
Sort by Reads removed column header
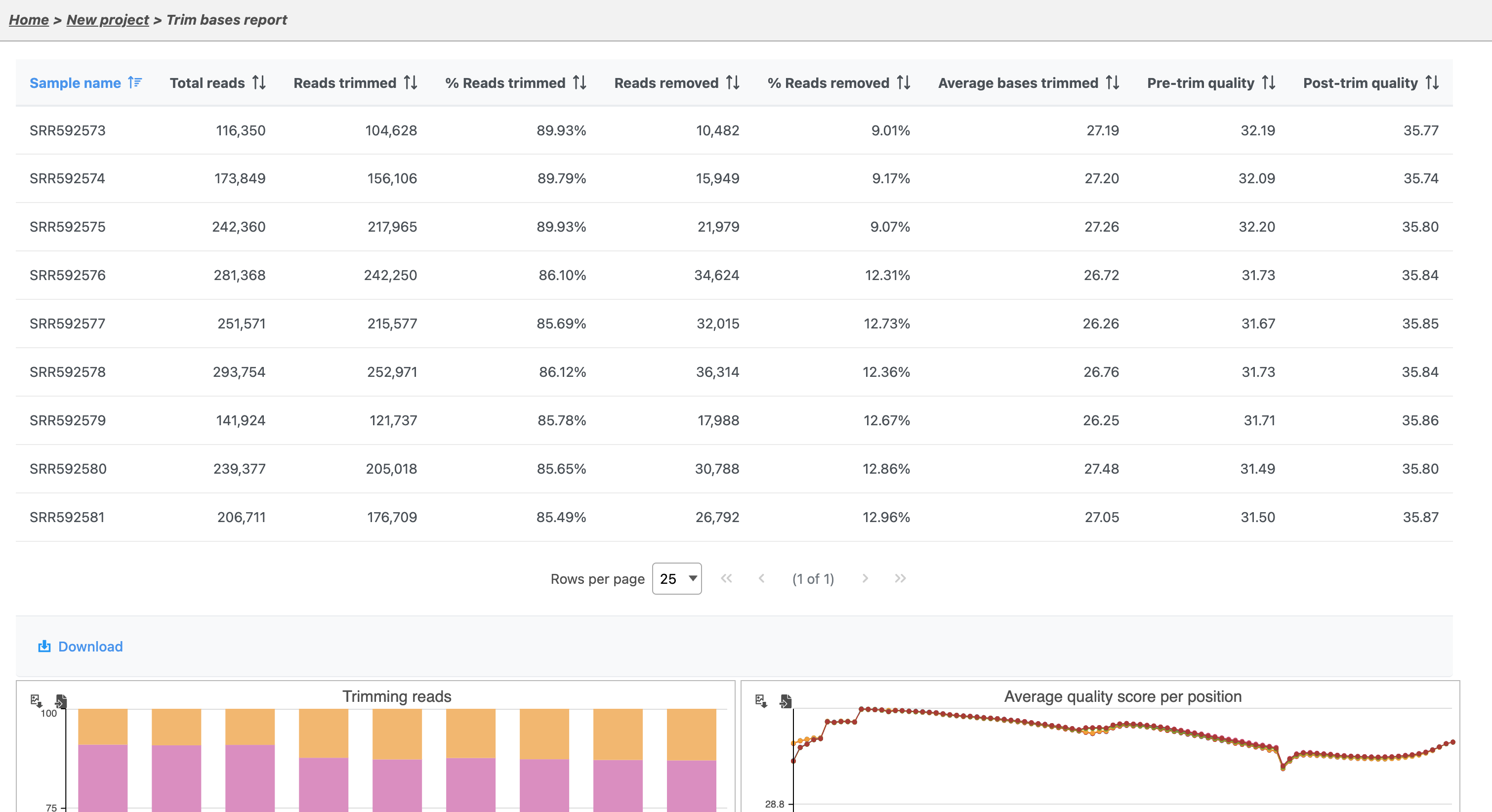(x=666, y=83)
